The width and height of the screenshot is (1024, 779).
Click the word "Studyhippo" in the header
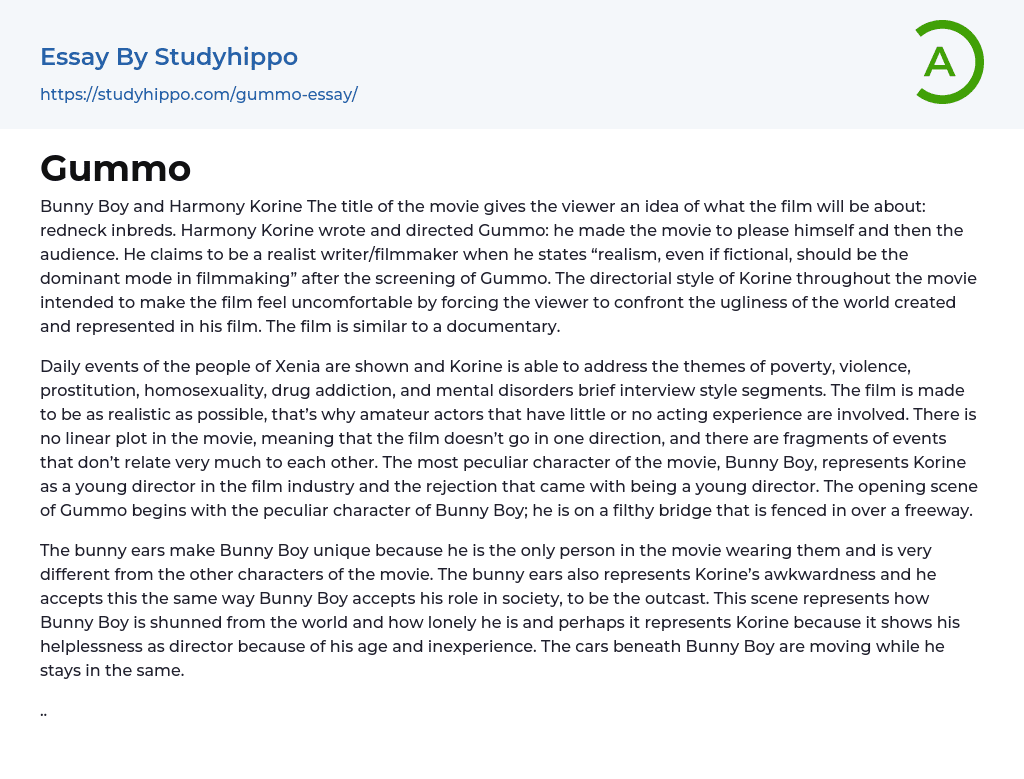click(226, 57)
